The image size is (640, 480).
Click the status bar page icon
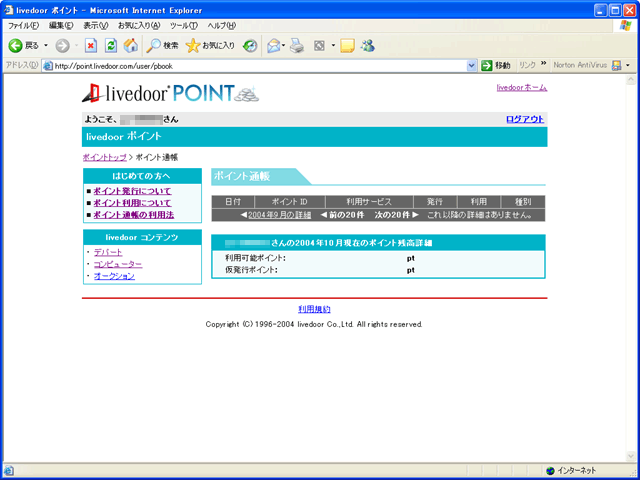coord(9,471)
